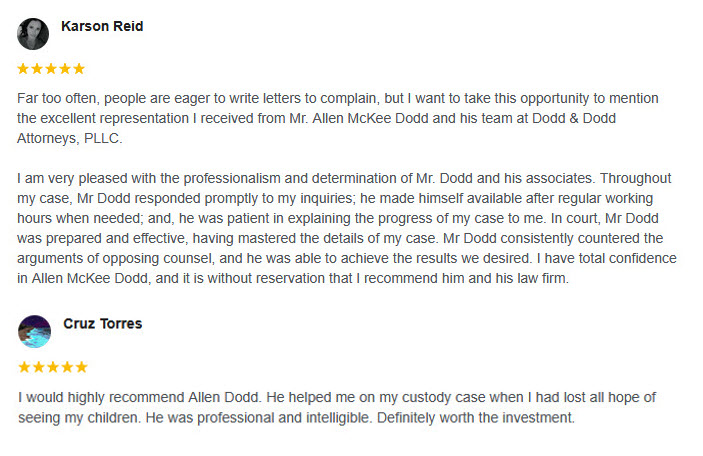Open the Karson Reid reviewer name

102,26
